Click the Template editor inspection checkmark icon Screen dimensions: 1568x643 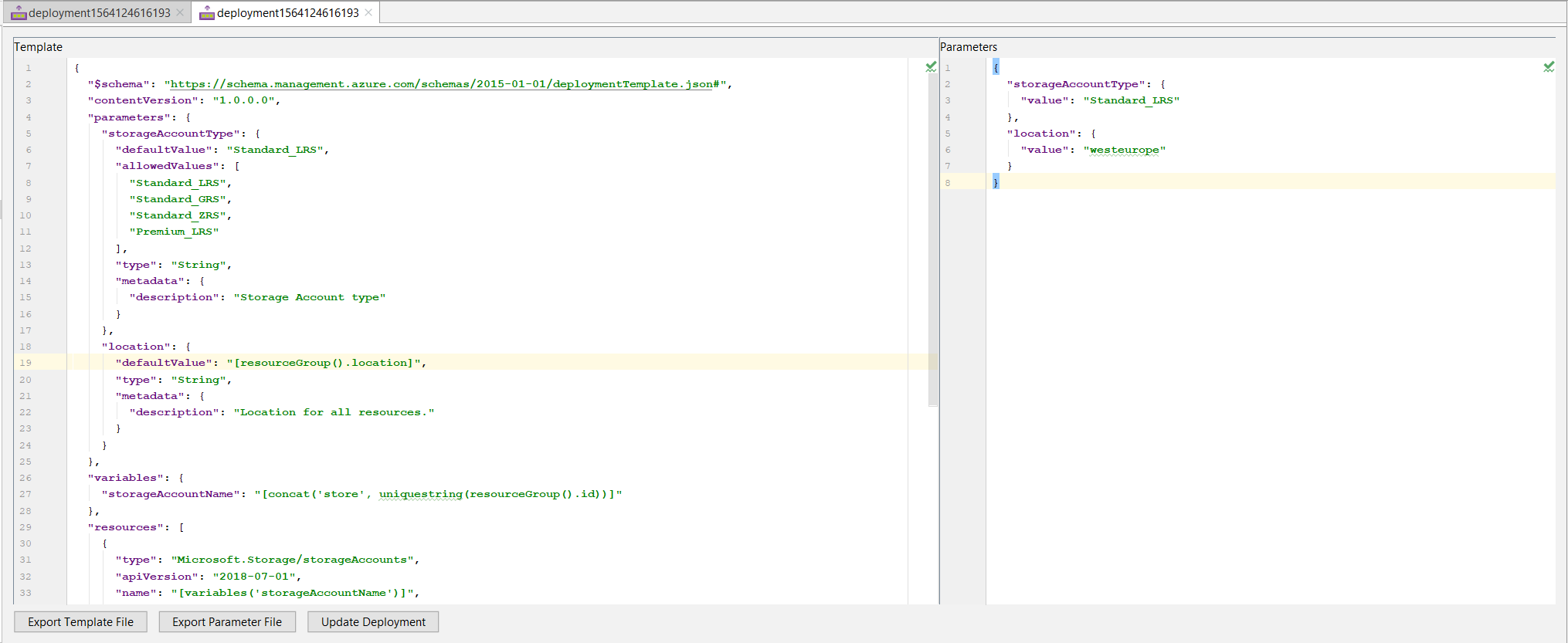931,67
